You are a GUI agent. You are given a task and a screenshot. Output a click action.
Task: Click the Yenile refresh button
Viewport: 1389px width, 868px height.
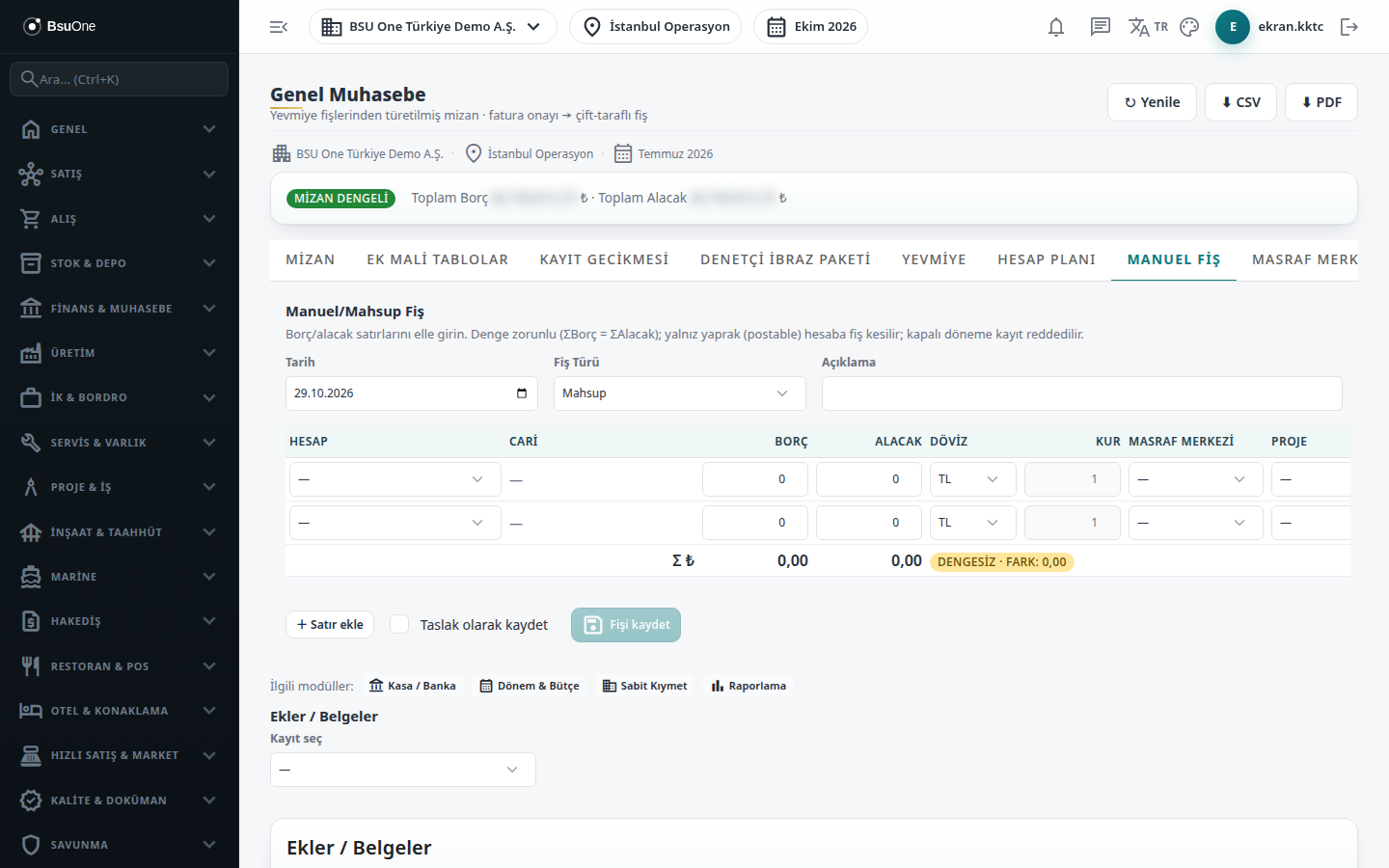(1152, 102)
